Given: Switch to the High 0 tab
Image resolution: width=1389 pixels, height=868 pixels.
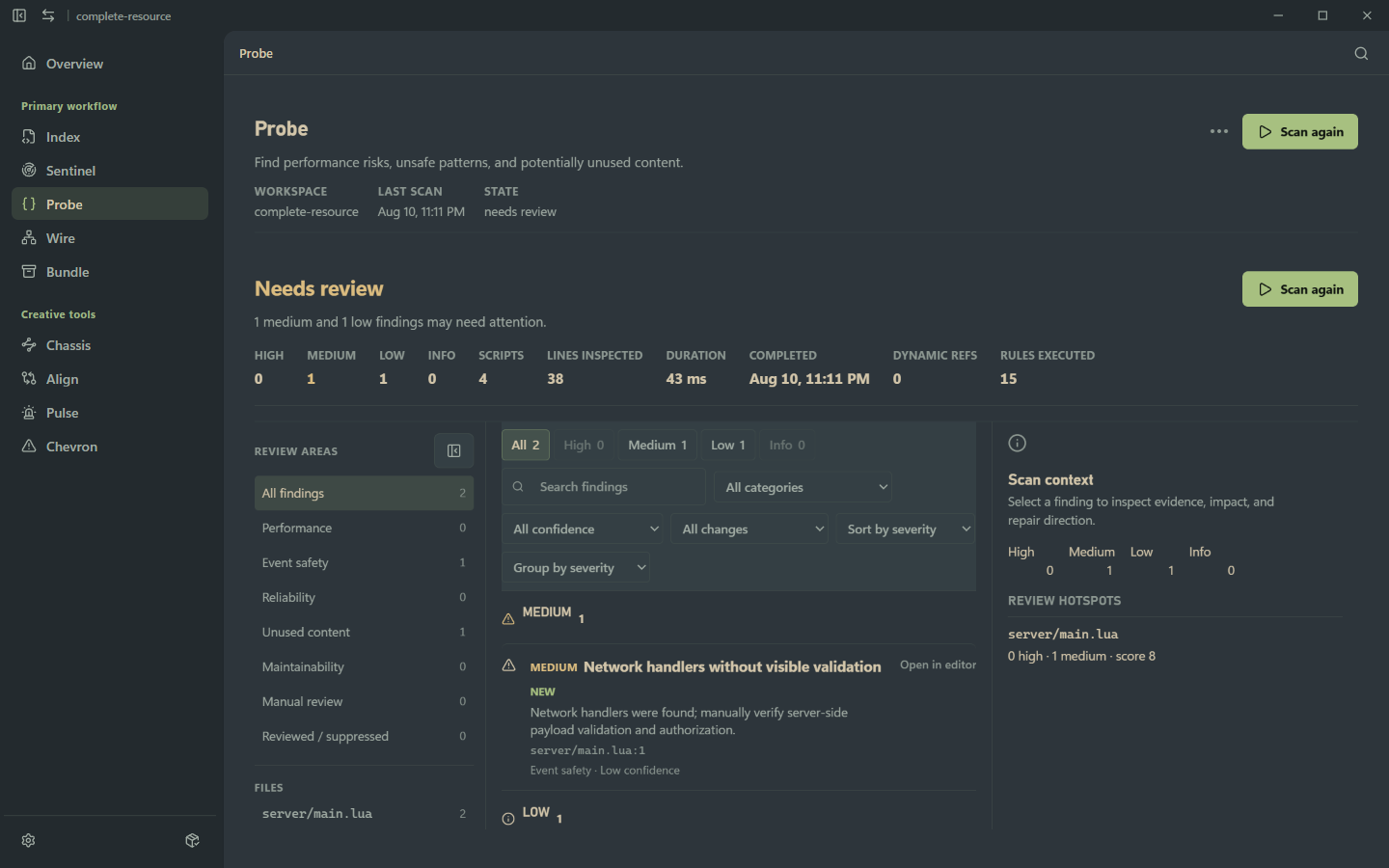Looking at the screenshot, I should [x=584, y=445].
